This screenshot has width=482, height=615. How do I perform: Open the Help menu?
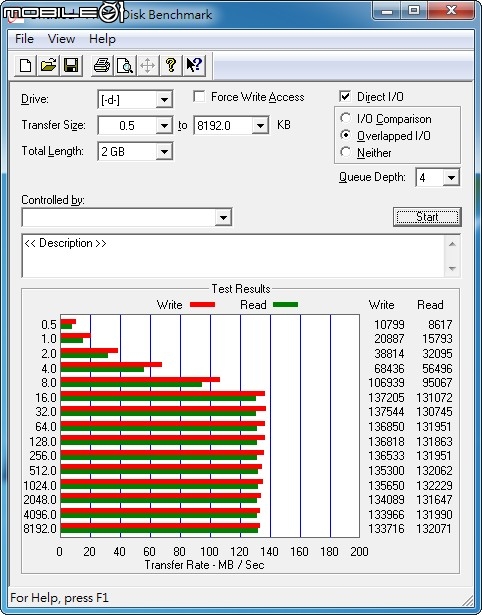(102, 39)
